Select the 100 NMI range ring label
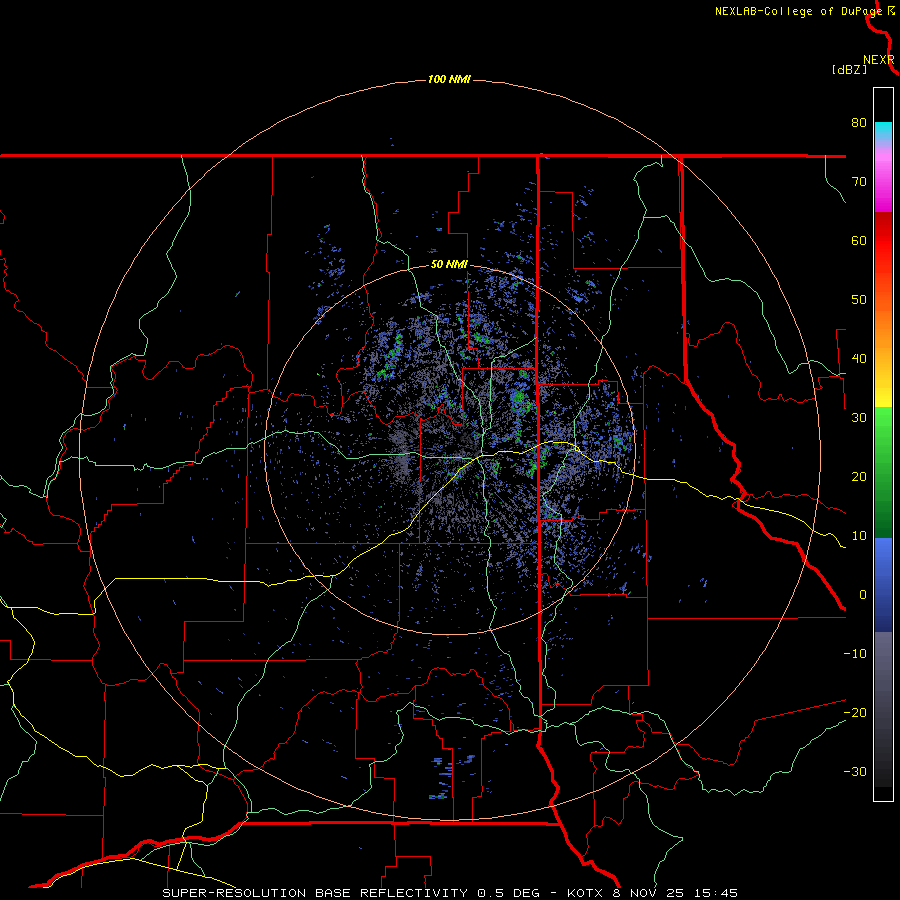The width and height of the screenshot is (900, 900). (x=449, y=79)
